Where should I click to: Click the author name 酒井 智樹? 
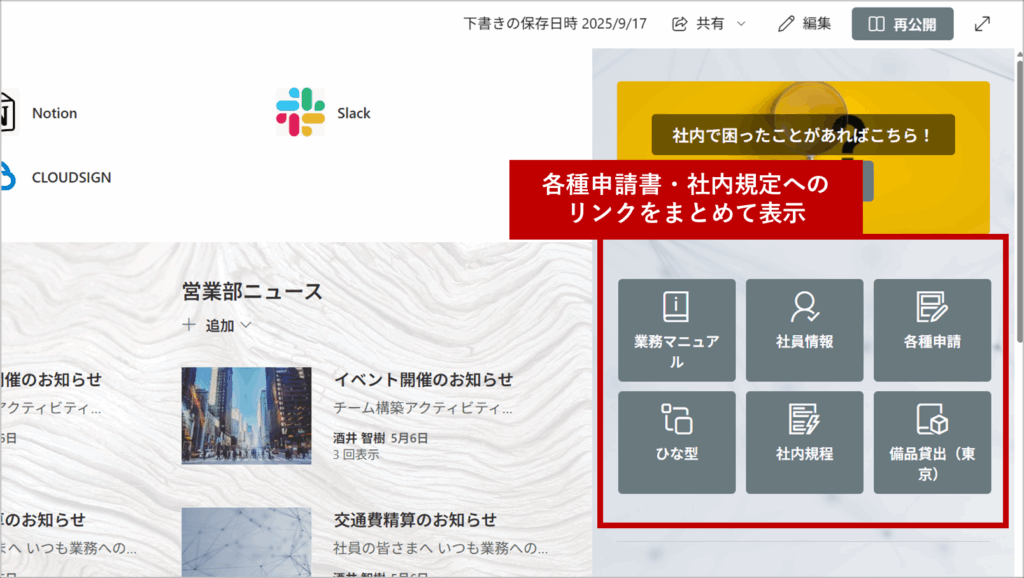coord(359,438)
